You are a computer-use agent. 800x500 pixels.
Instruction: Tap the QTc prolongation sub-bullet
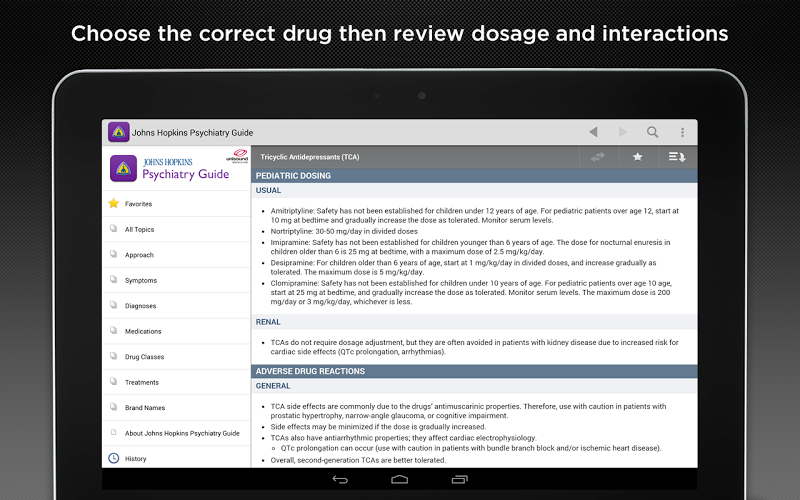tap(471, 448)
